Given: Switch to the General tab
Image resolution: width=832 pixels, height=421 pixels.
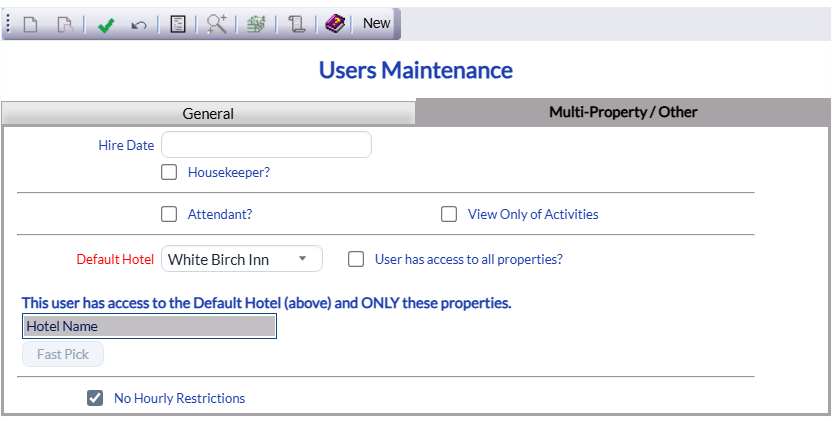Looking at the screenshot, I should pos(208,113).
